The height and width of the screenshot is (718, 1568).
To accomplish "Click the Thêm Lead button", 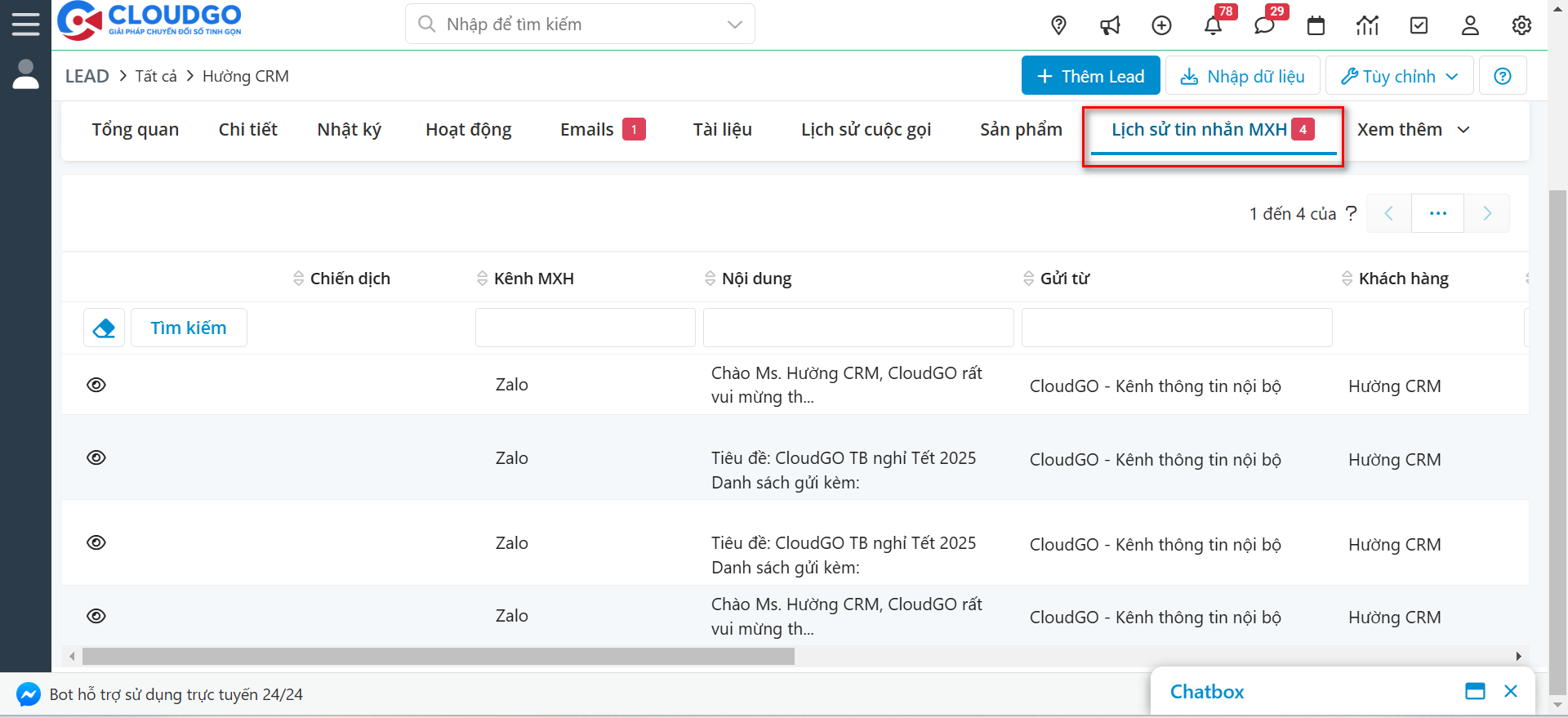I will tap(1090, 76).
